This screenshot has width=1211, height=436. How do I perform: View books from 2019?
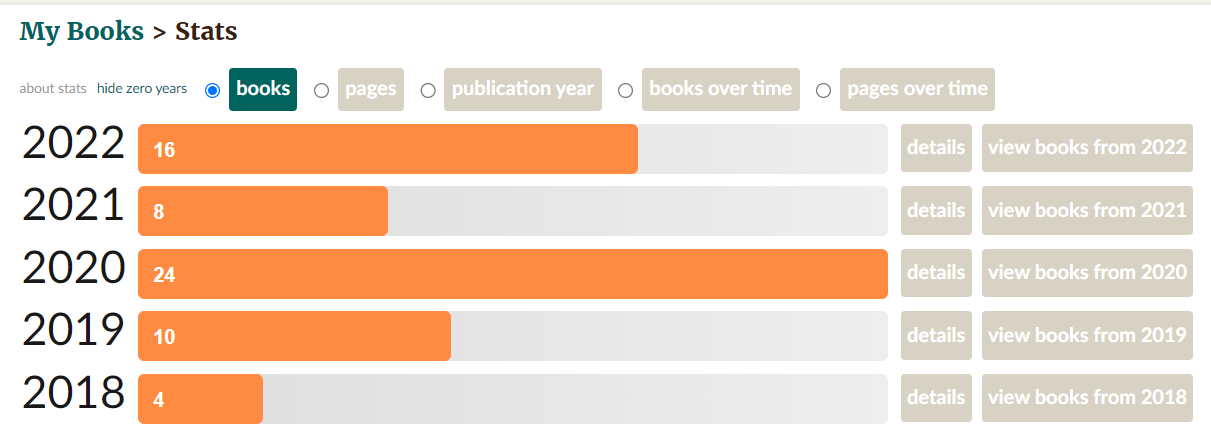click(1087, 335)
